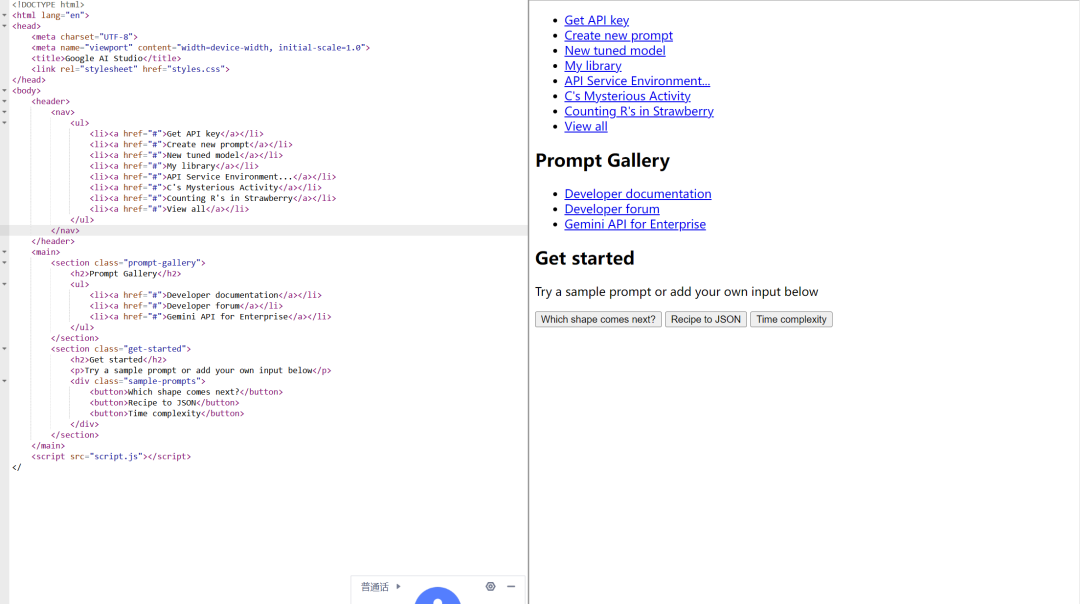Open the New tuned model link
Image resolution: width=1080 pixels, height=604 pixels.
[x=615, y=51]
